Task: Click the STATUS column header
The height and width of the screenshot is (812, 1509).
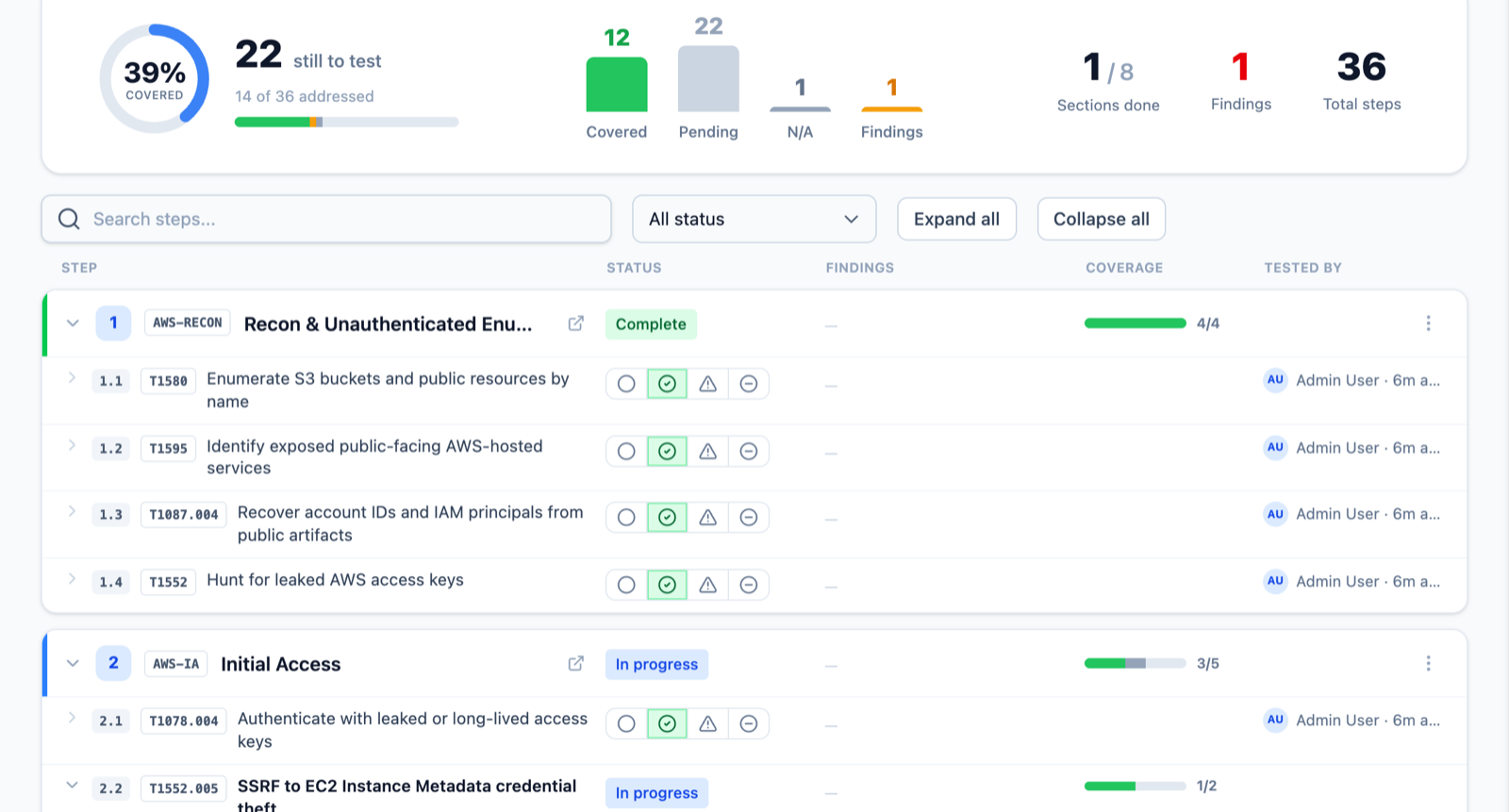Action: point(634,268)
